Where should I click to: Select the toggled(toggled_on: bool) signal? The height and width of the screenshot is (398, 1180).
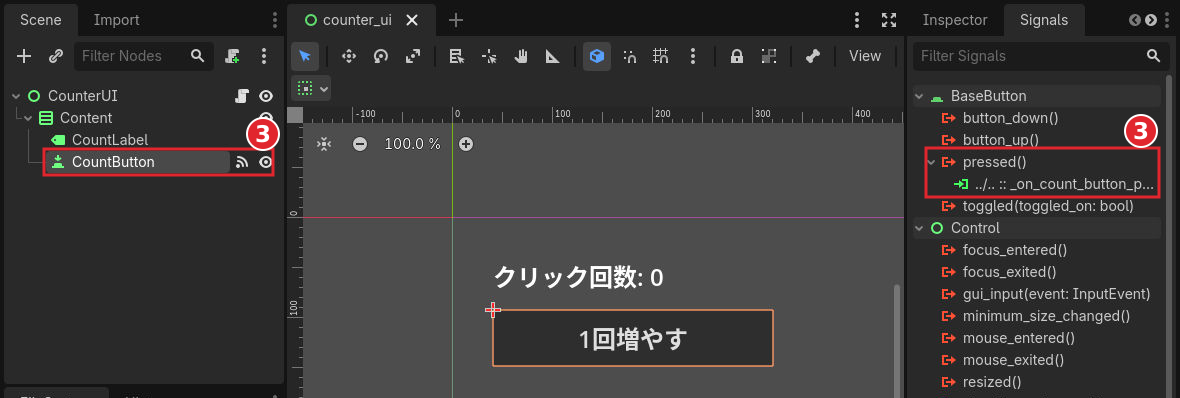click(1048, 205)
